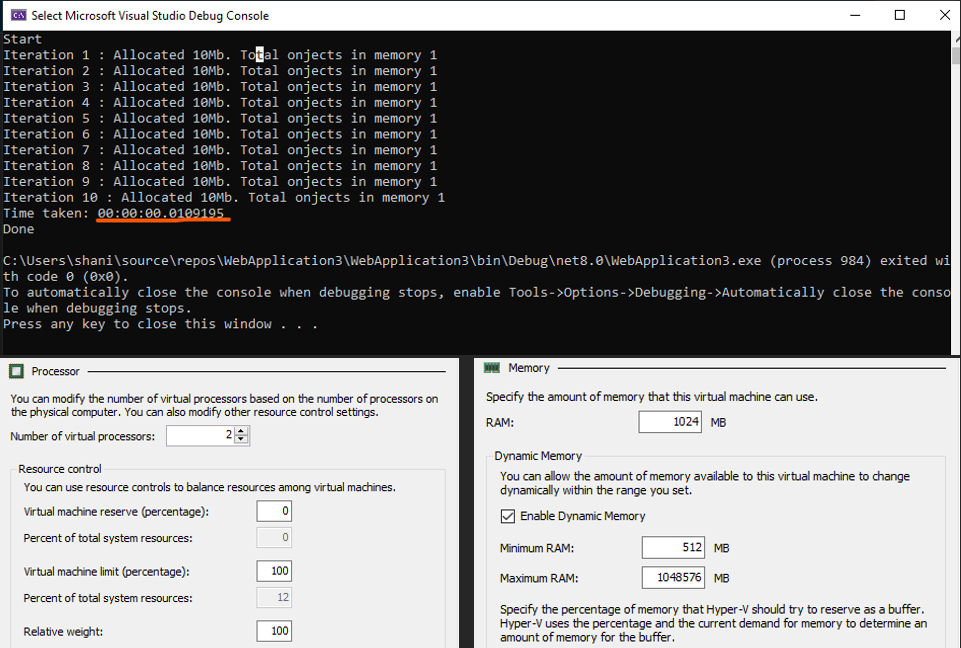Select the Maximum RAM field
The width and height of the screenshot is (961, 648).
pos(673,578)
